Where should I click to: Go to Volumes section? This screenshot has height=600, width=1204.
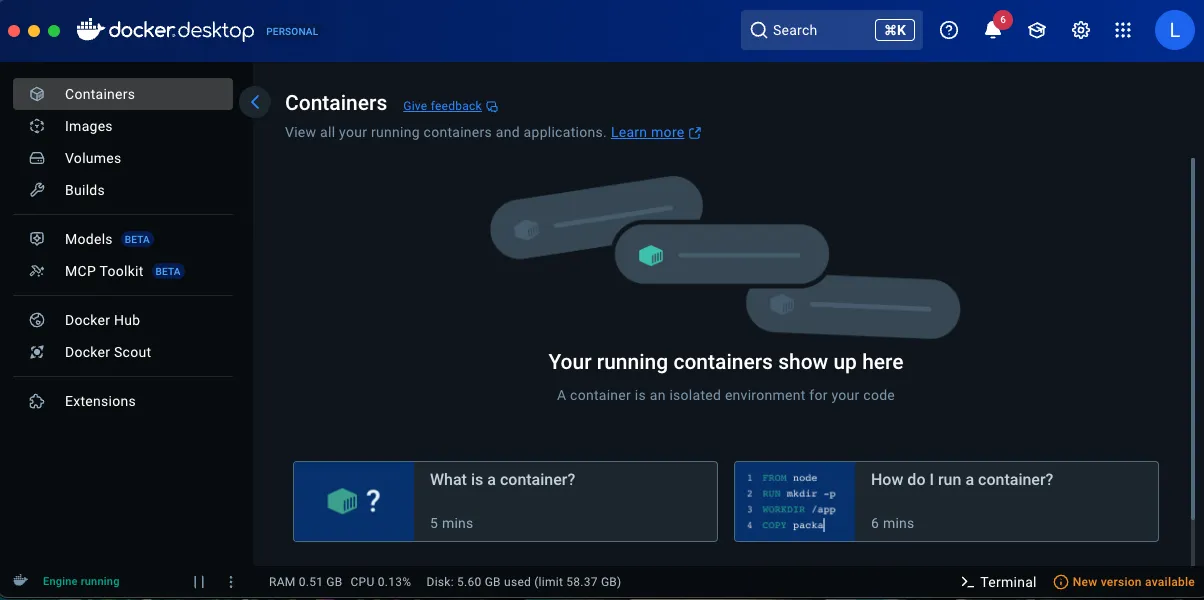pos(123,158)
